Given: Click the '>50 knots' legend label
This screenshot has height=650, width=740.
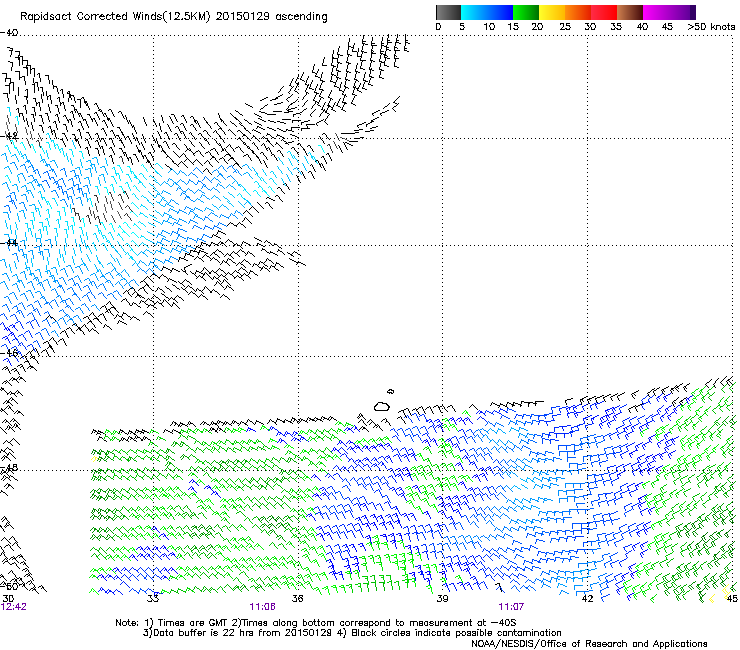Looking at the screenshot, I should pos(711,27).
